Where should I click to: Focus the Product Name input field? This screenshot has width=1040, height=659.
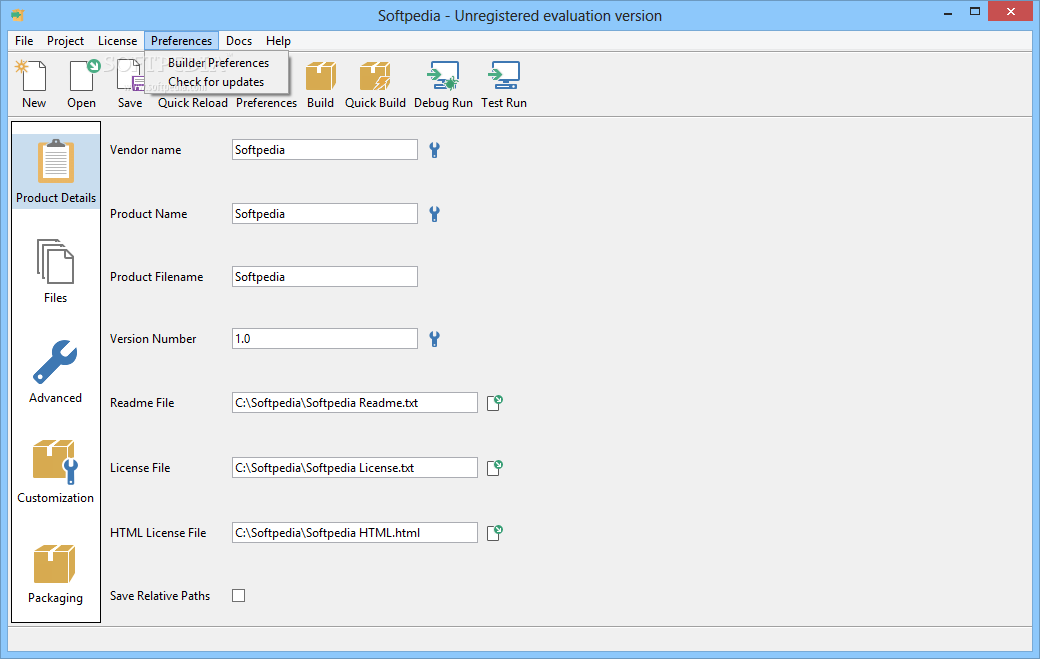pos(325,213)
